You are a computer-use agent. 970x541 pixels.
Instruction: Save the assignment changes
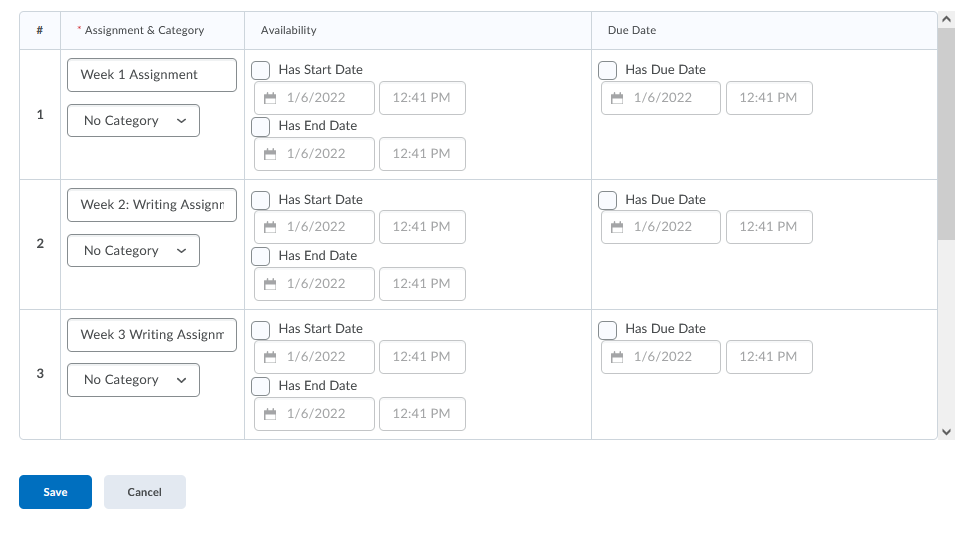(x=55, y=492)
